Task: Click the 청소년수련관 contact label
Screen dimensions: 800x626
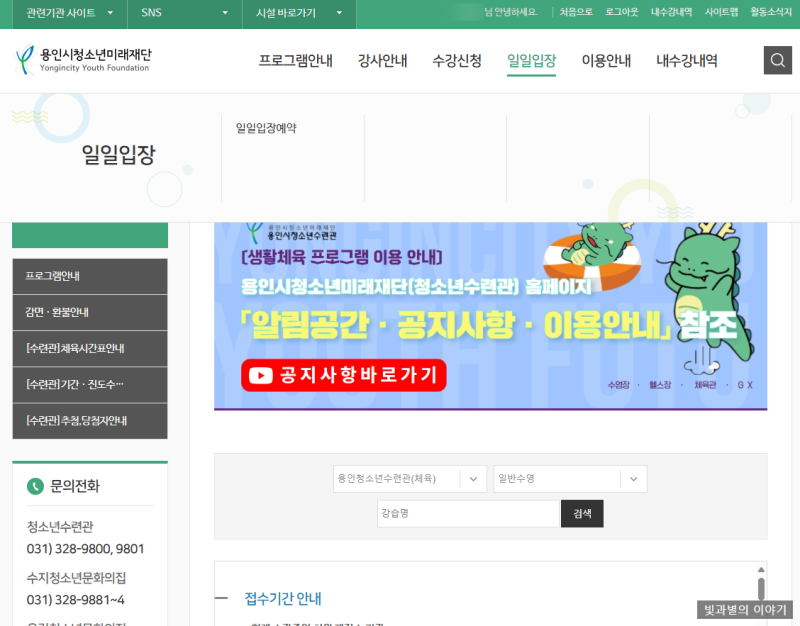Action: [60, 527]
